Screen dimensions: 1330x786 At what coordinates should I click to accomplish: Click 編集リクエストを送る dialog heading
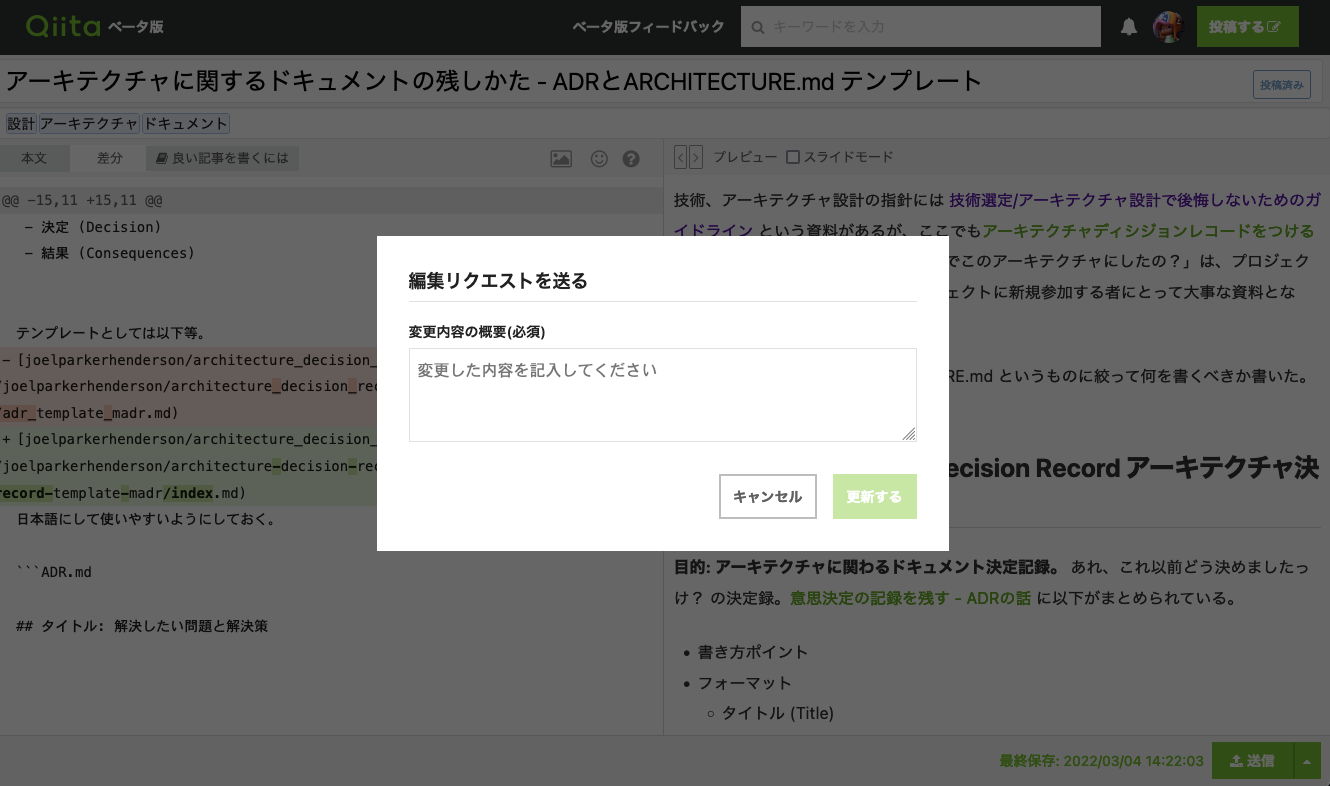[x=498, y=281]
